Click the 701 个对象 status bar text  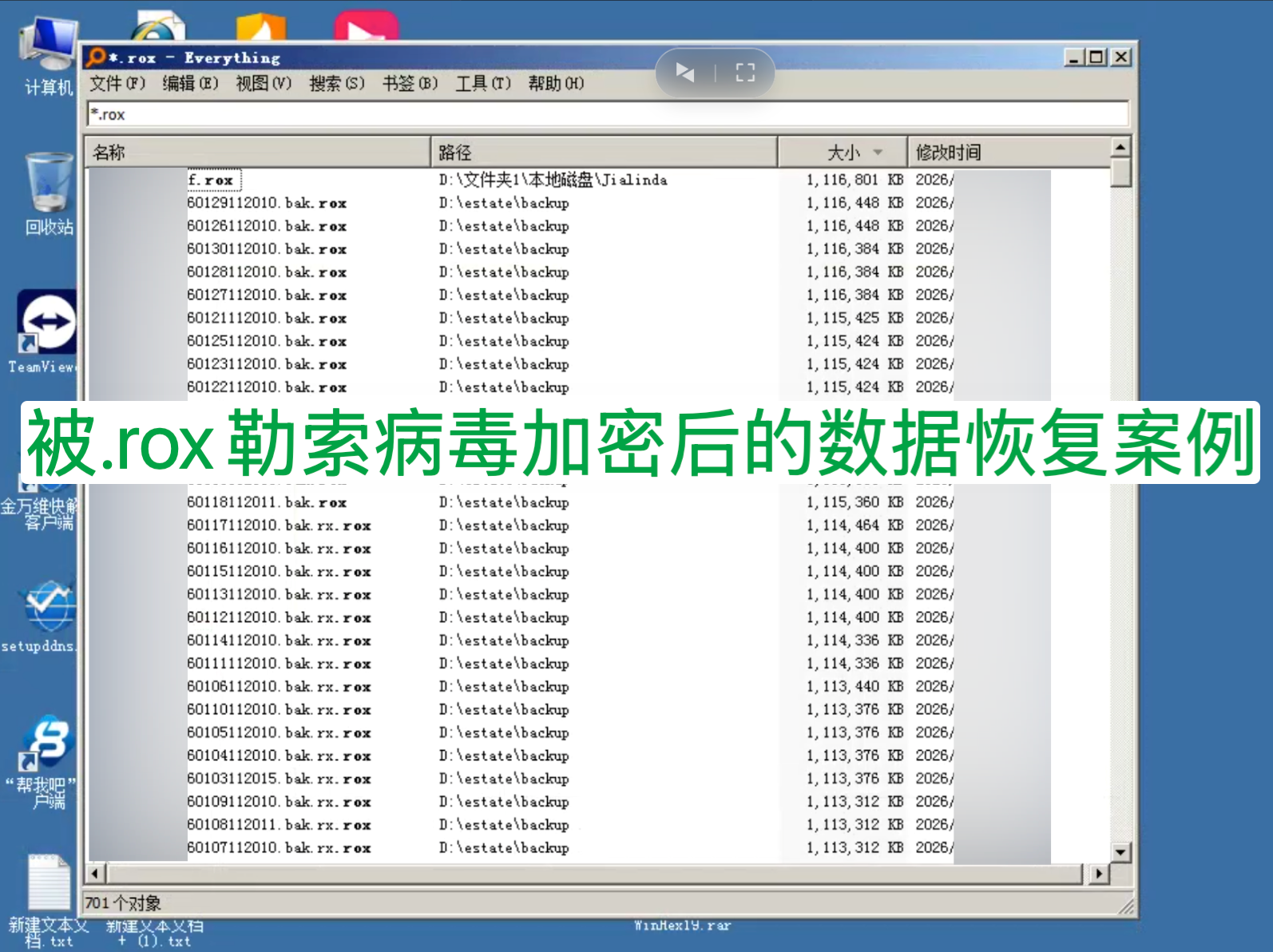tap(123, 903)
